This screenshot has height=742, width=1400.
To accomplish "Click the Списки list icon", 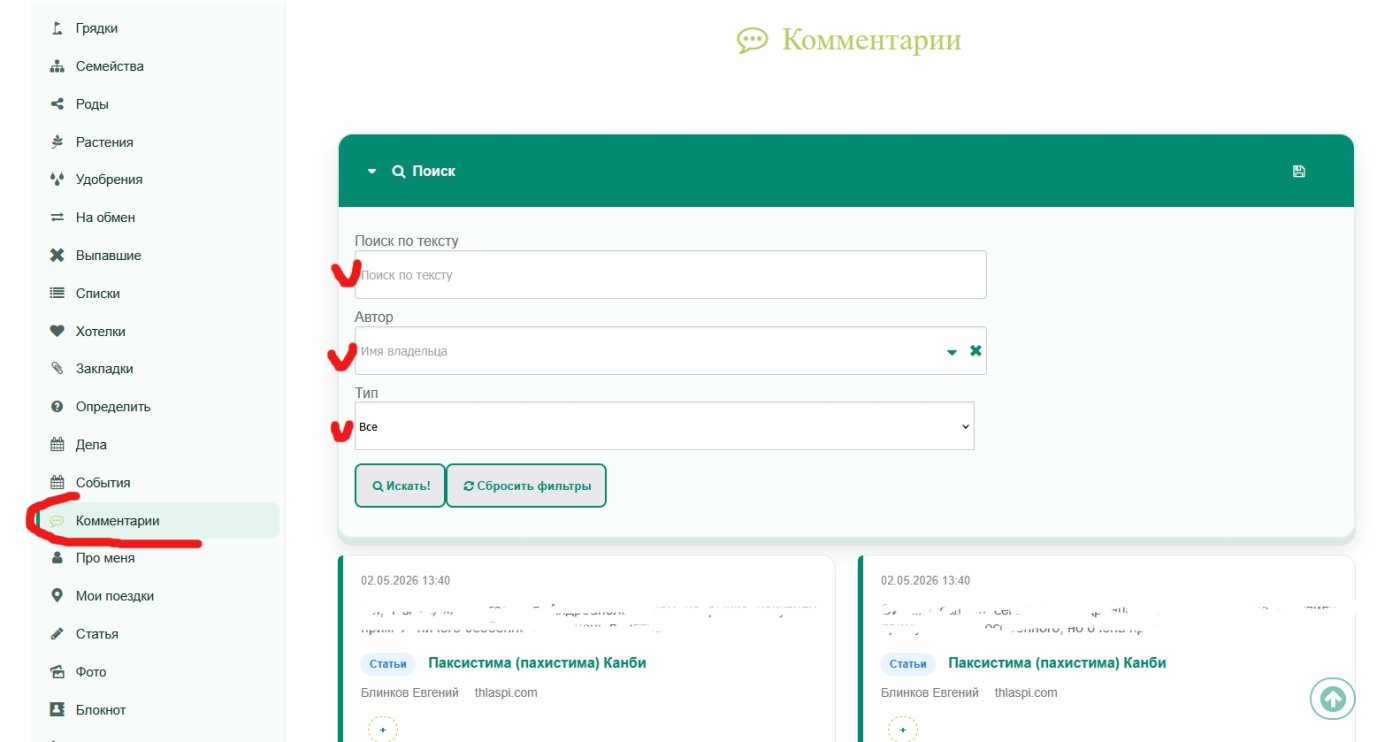I will (x=57, y=293).
